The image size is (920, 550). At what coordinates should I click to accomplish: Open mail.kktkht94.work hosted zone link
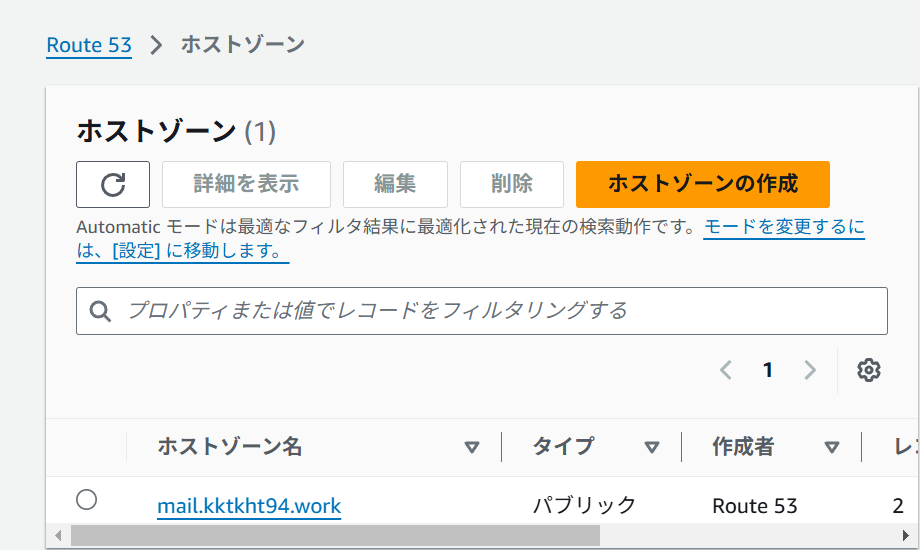point(249,506)
